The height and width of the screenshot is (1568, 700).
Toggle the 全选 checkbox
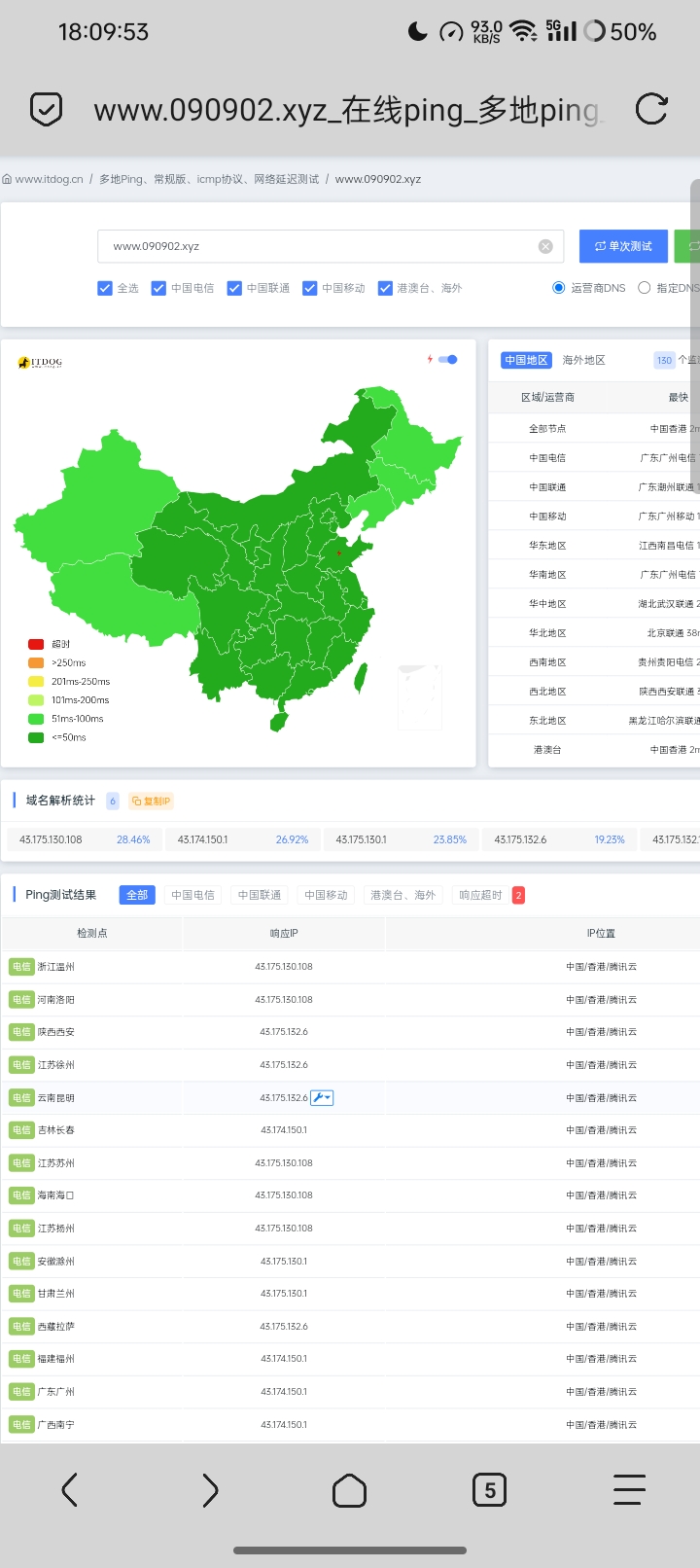(x=105, y=288)
